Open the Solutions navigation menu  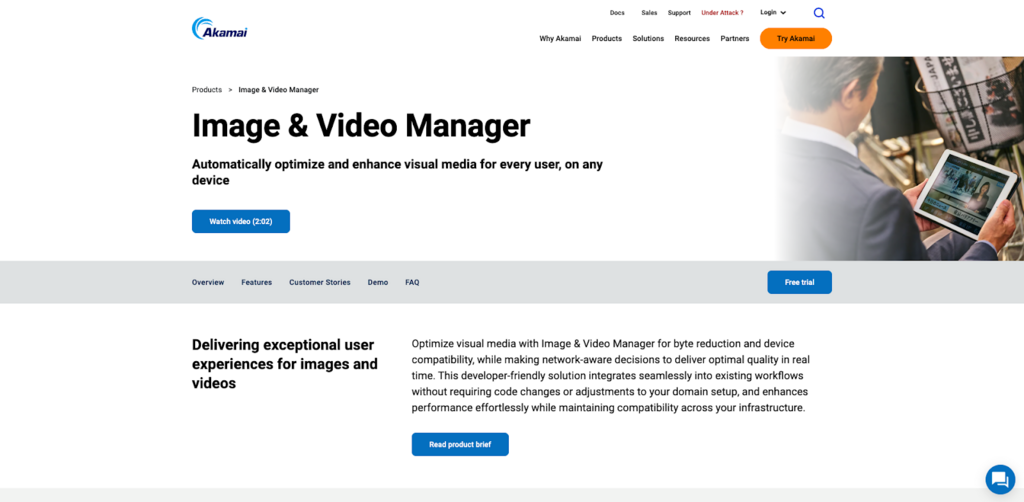[648, 39]
